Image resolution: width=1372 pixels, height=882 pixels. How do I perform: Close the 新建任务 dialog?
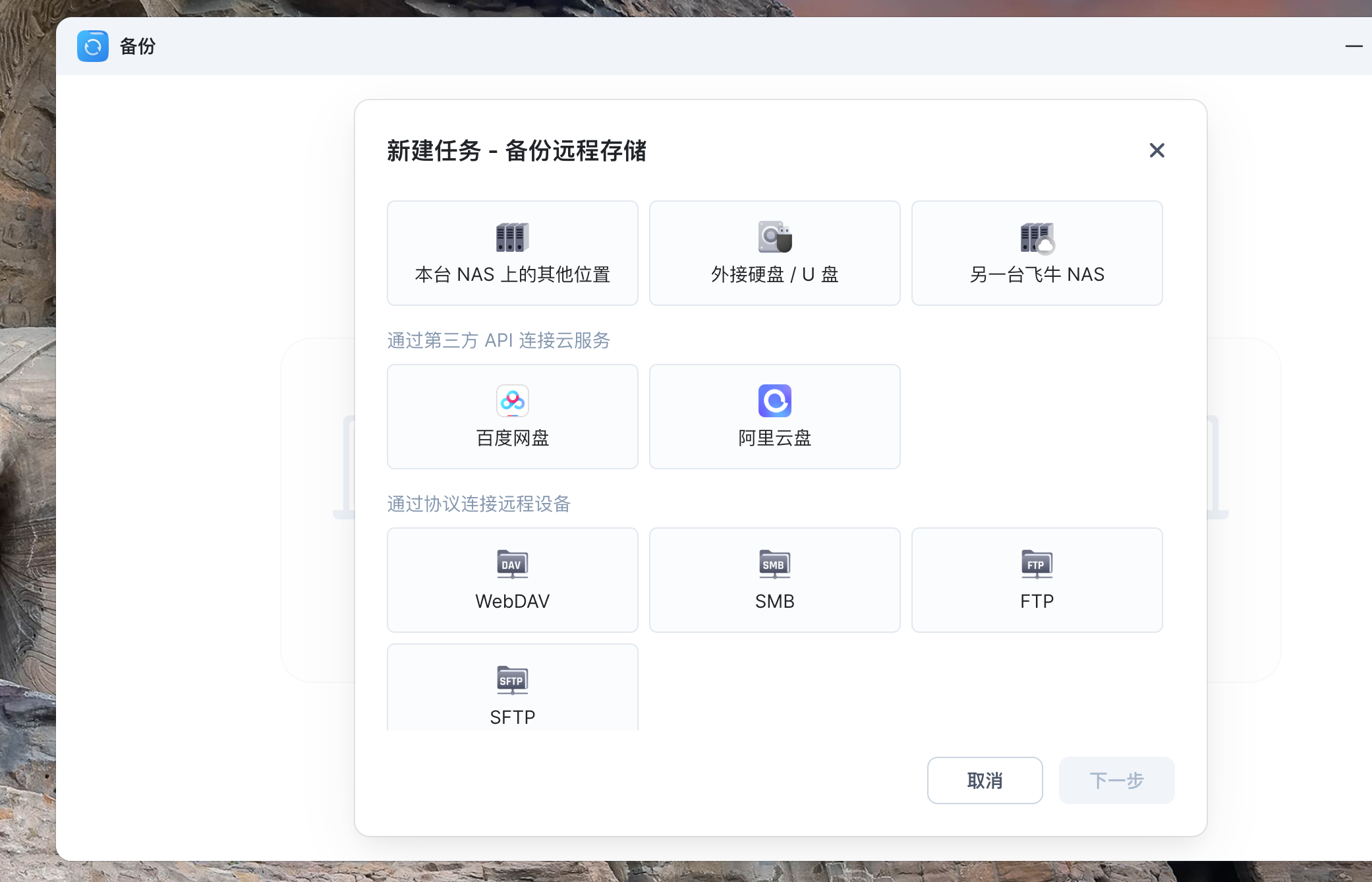(1157, 150)
